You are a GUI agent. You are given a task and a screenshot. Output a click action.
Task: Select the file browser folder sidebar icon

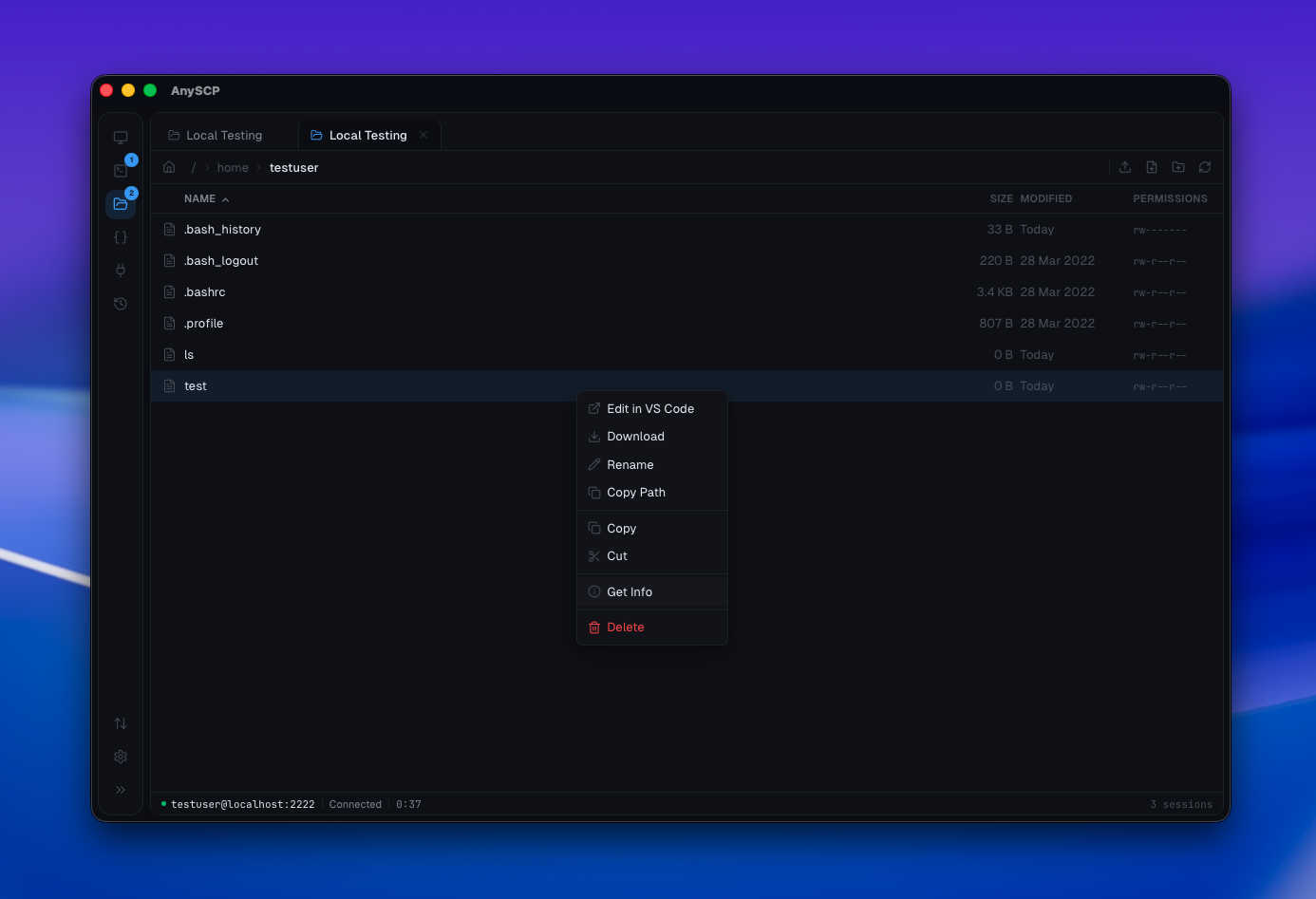tap(121, 204)
